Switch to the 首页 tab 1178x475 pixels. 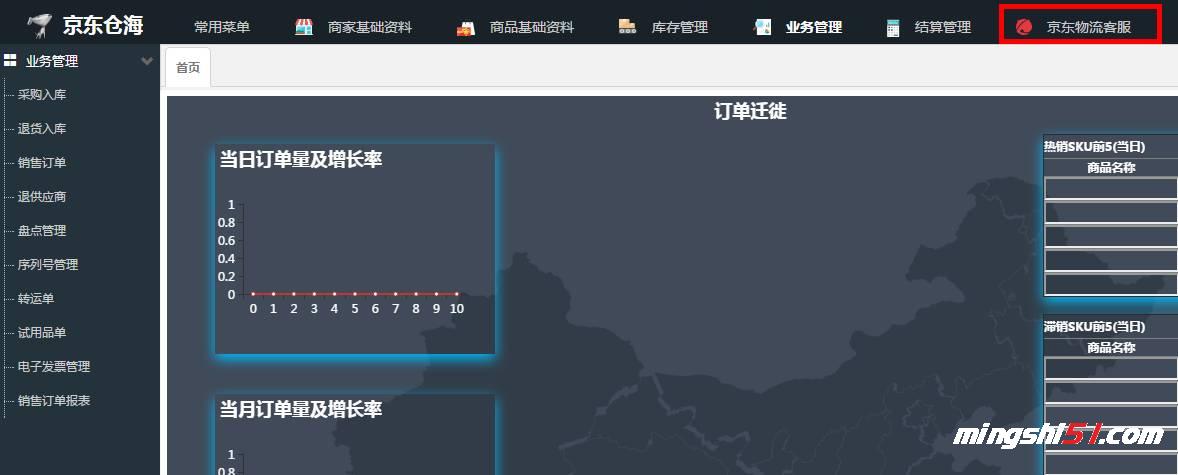188,68
